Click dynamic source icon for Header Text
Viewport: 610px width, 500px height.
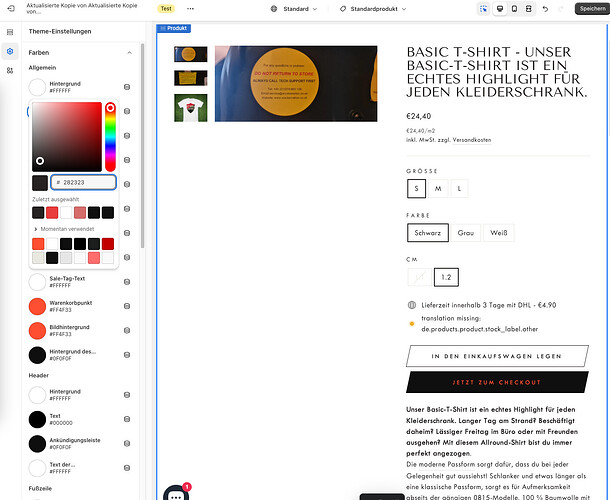coord(127,419)
